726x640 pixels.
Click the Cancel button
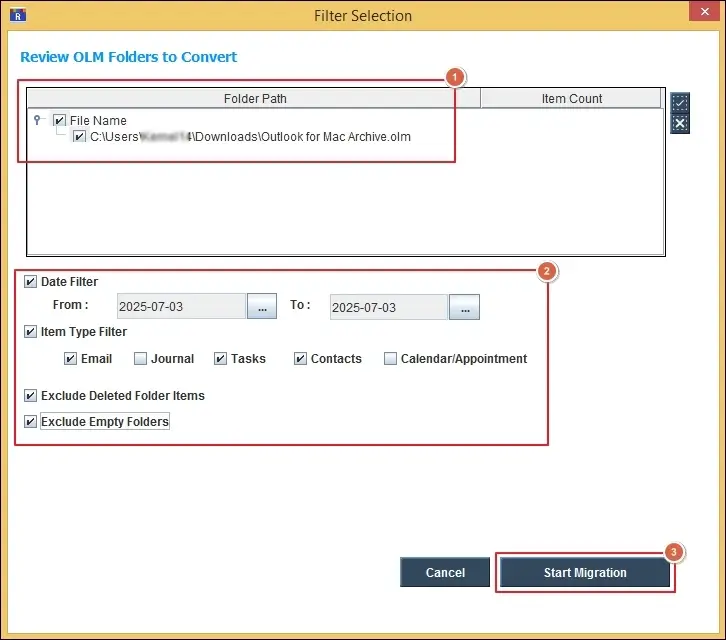click(x=445, y=572)
